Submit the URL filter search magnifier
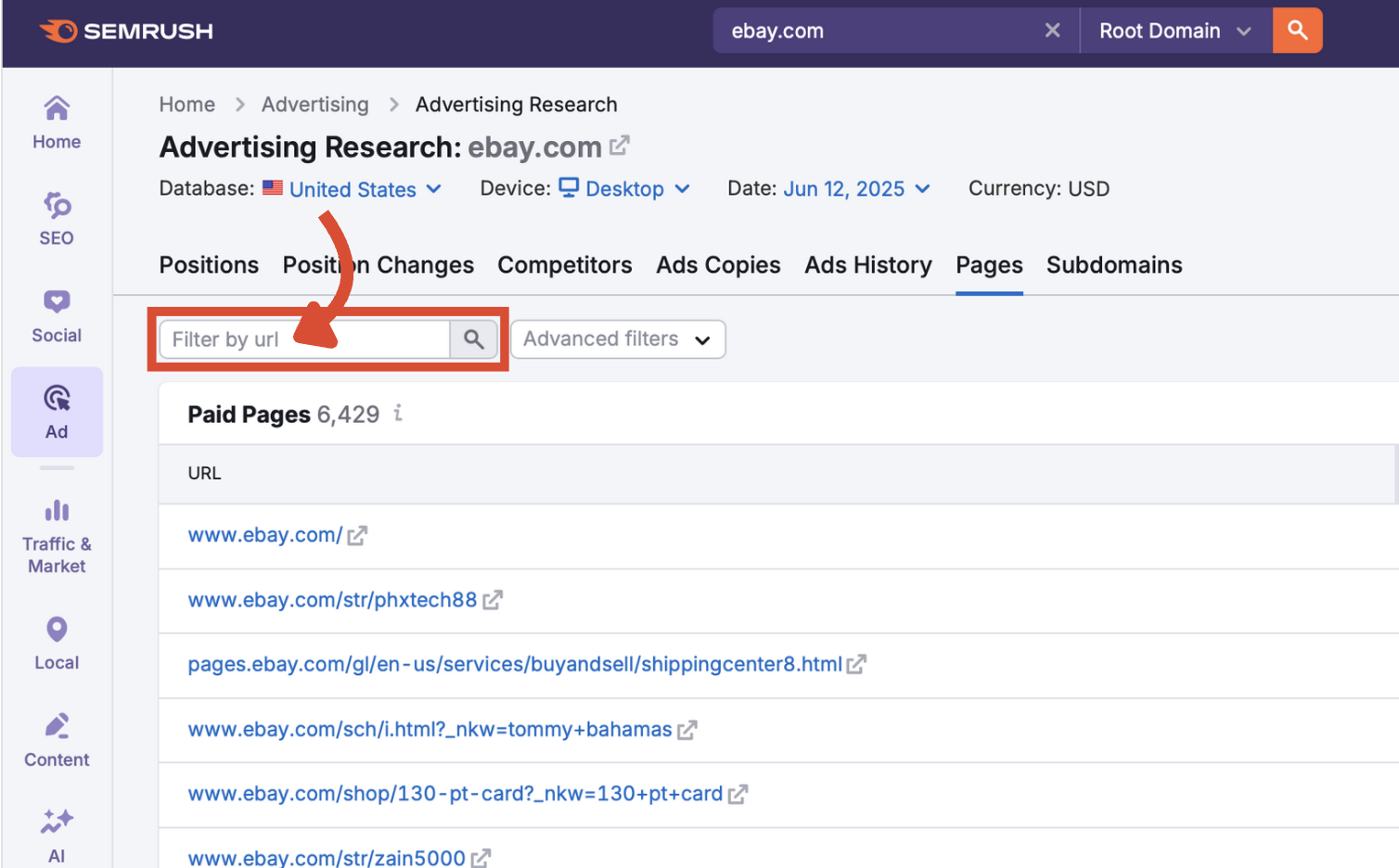Viewport: 1399px width, 868px height. pyautogui.click(x=474, y=339)
